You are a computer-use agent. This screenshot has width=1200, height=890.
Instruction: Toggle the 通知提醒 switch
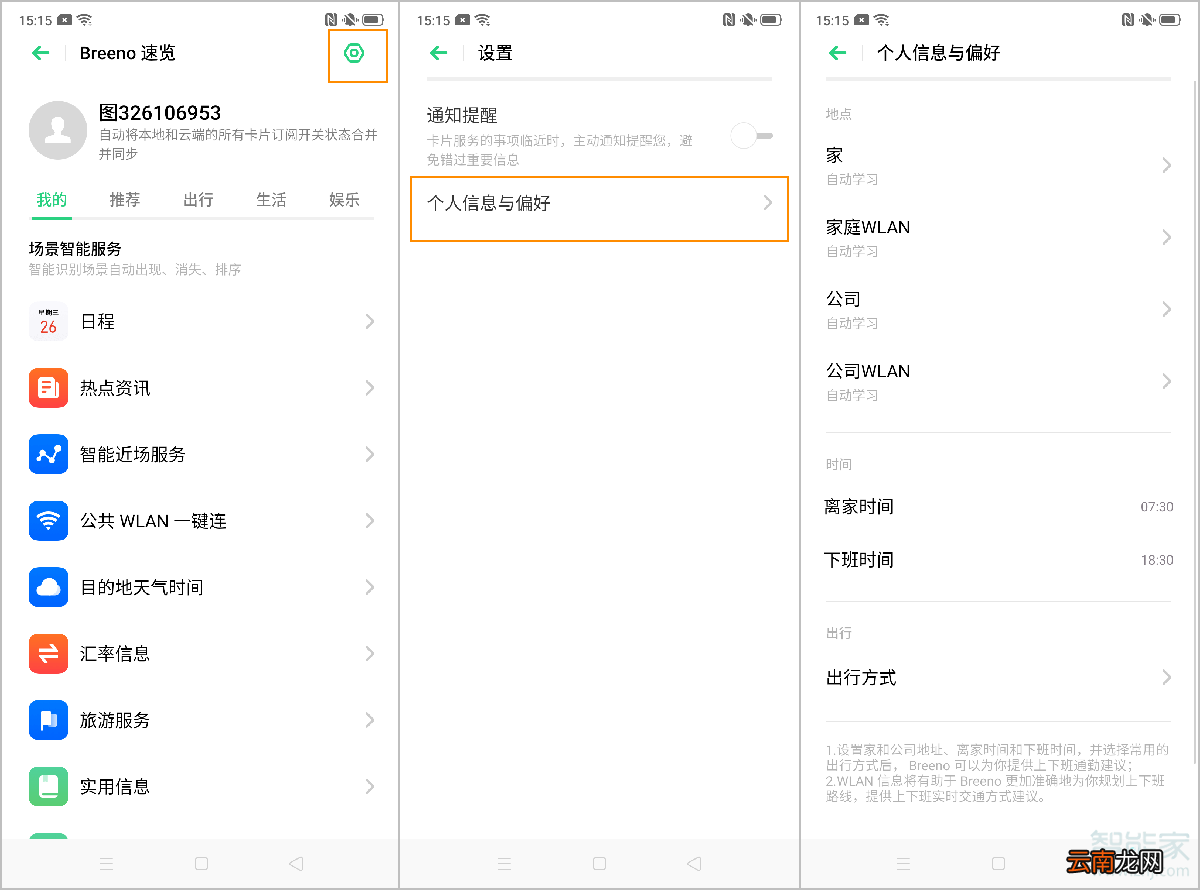[751, 135]
